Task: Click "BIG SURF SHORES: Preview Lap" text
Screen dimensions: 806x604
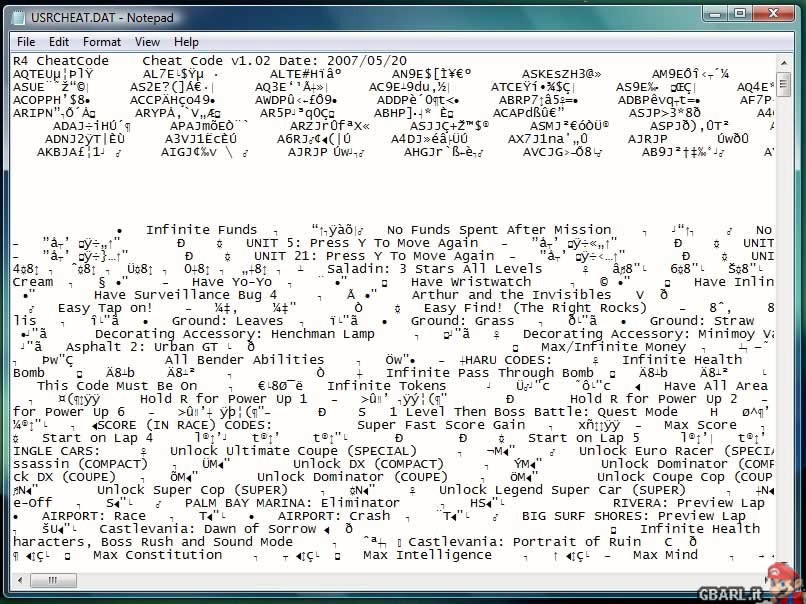Action: click(634, 516)
